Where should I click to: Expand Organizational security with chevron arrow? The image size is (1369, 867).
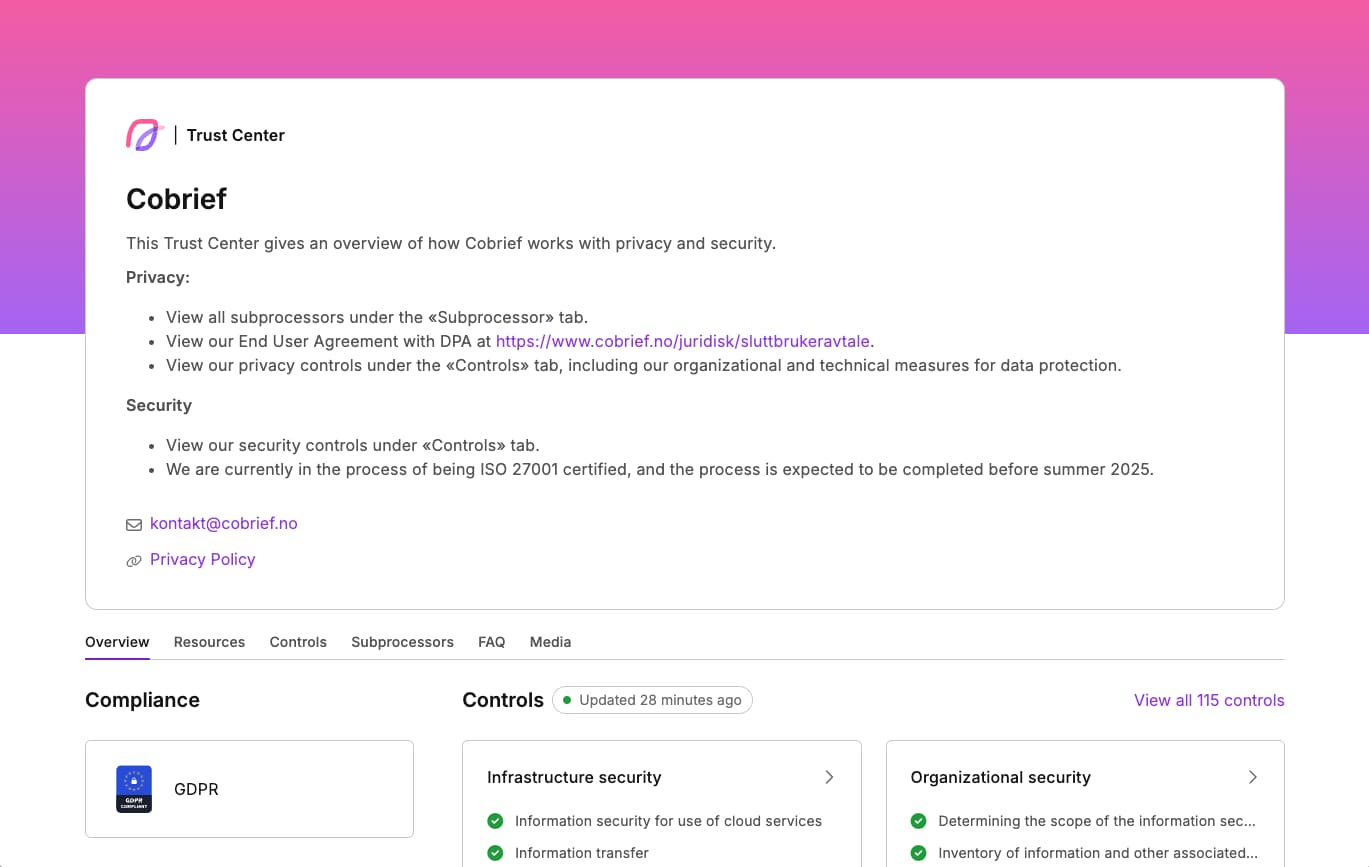pyautogui.click(x=1252, y=777)
